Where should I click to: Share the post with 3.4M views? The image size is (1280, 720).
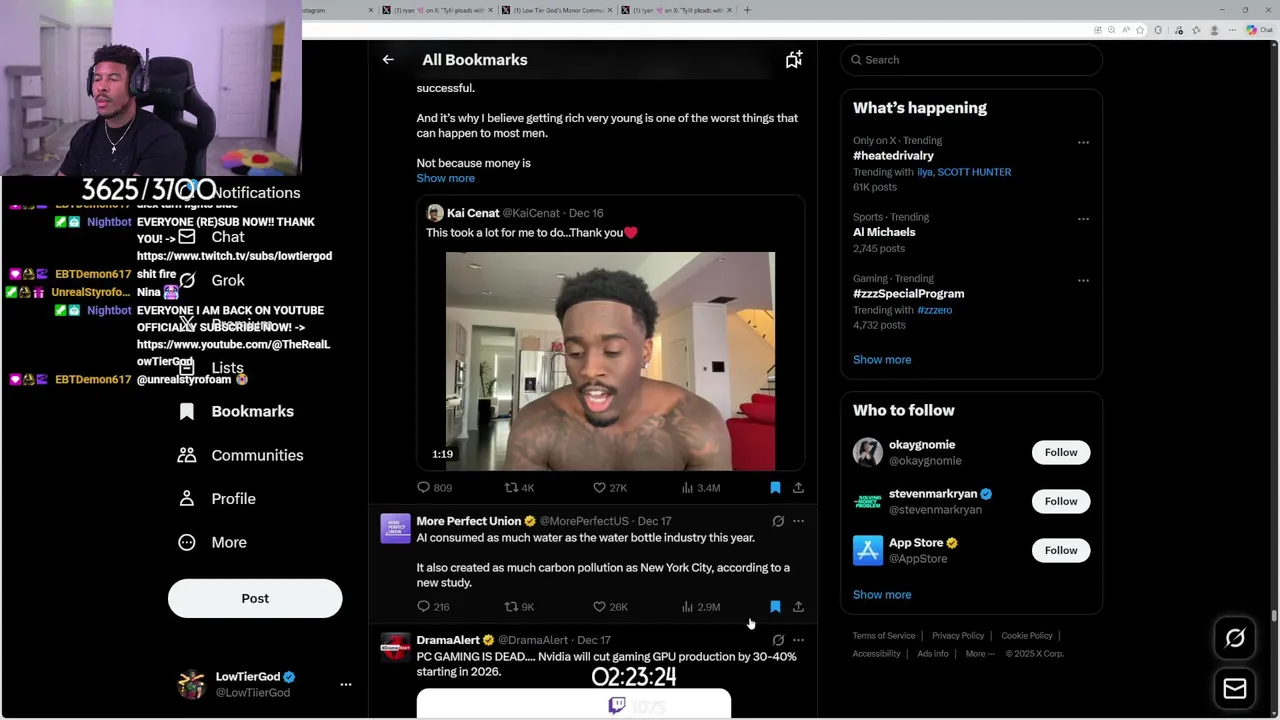[798, 488]
